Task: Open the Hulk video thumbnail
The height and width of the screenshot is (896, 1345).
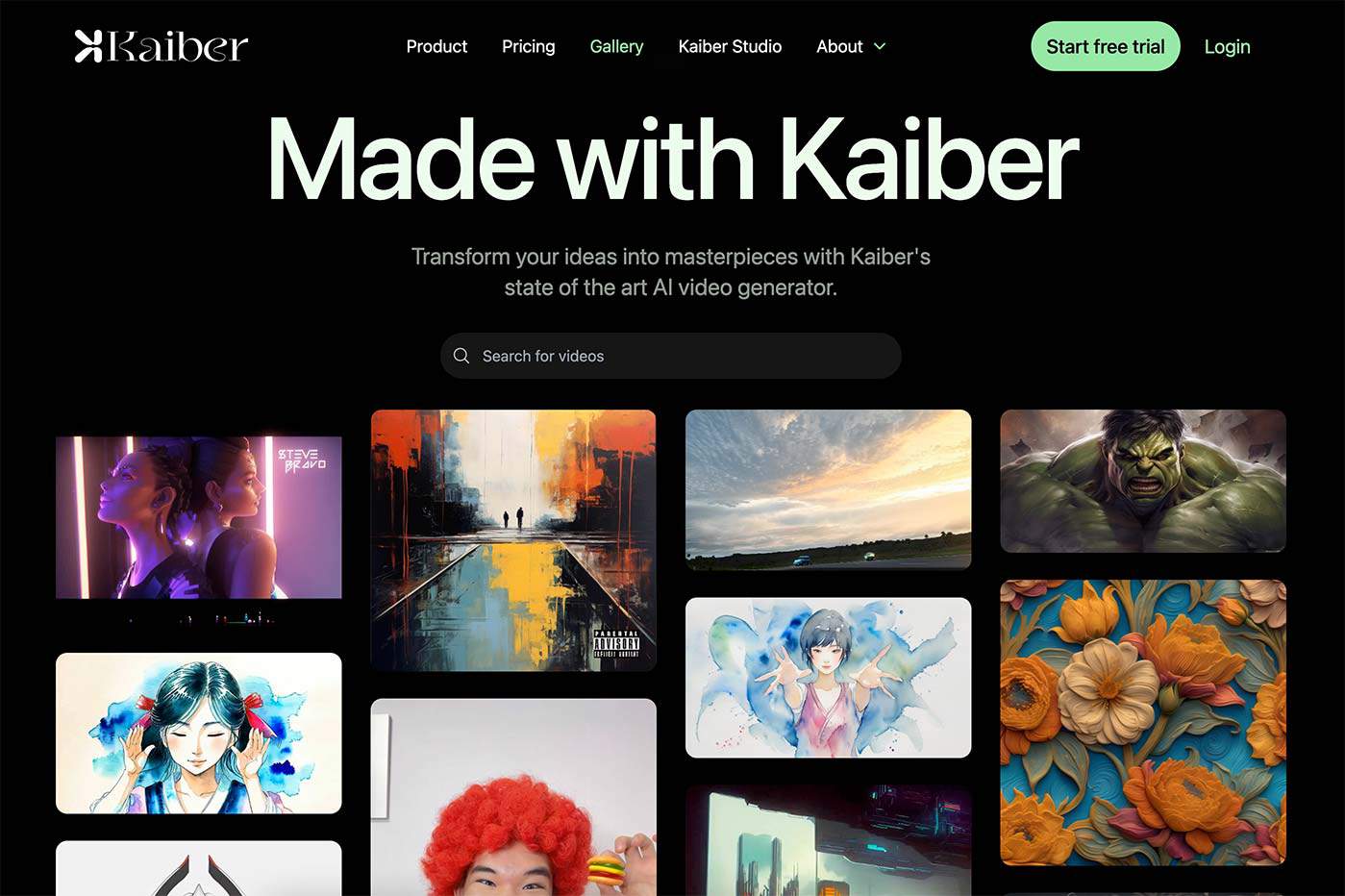Action: pos(1143,481)
